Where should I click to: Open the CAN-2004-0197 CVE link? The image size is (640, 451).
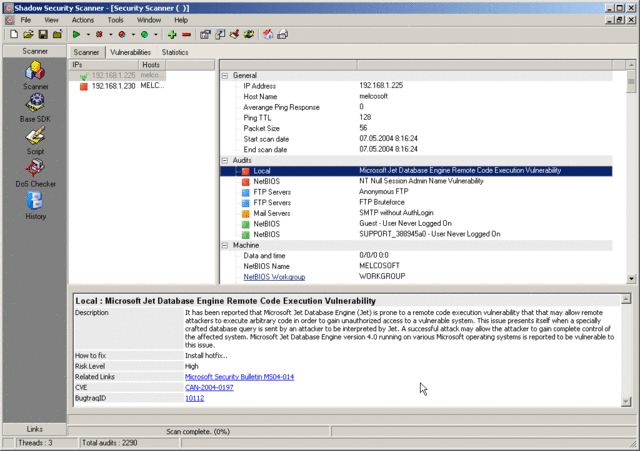(209, 387)
